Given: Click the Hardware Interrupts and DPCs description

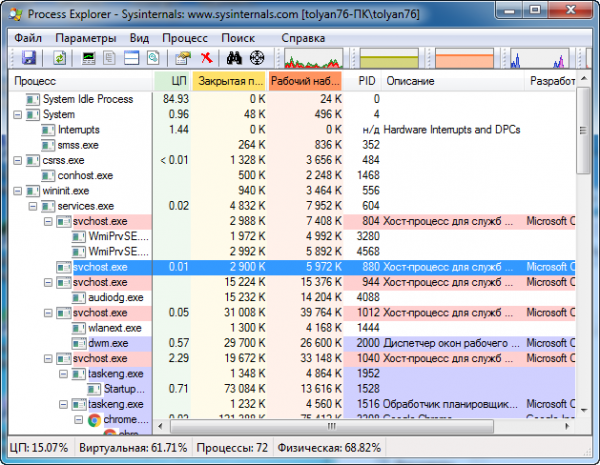Looking at the screenshot, I should pos(452,130).
